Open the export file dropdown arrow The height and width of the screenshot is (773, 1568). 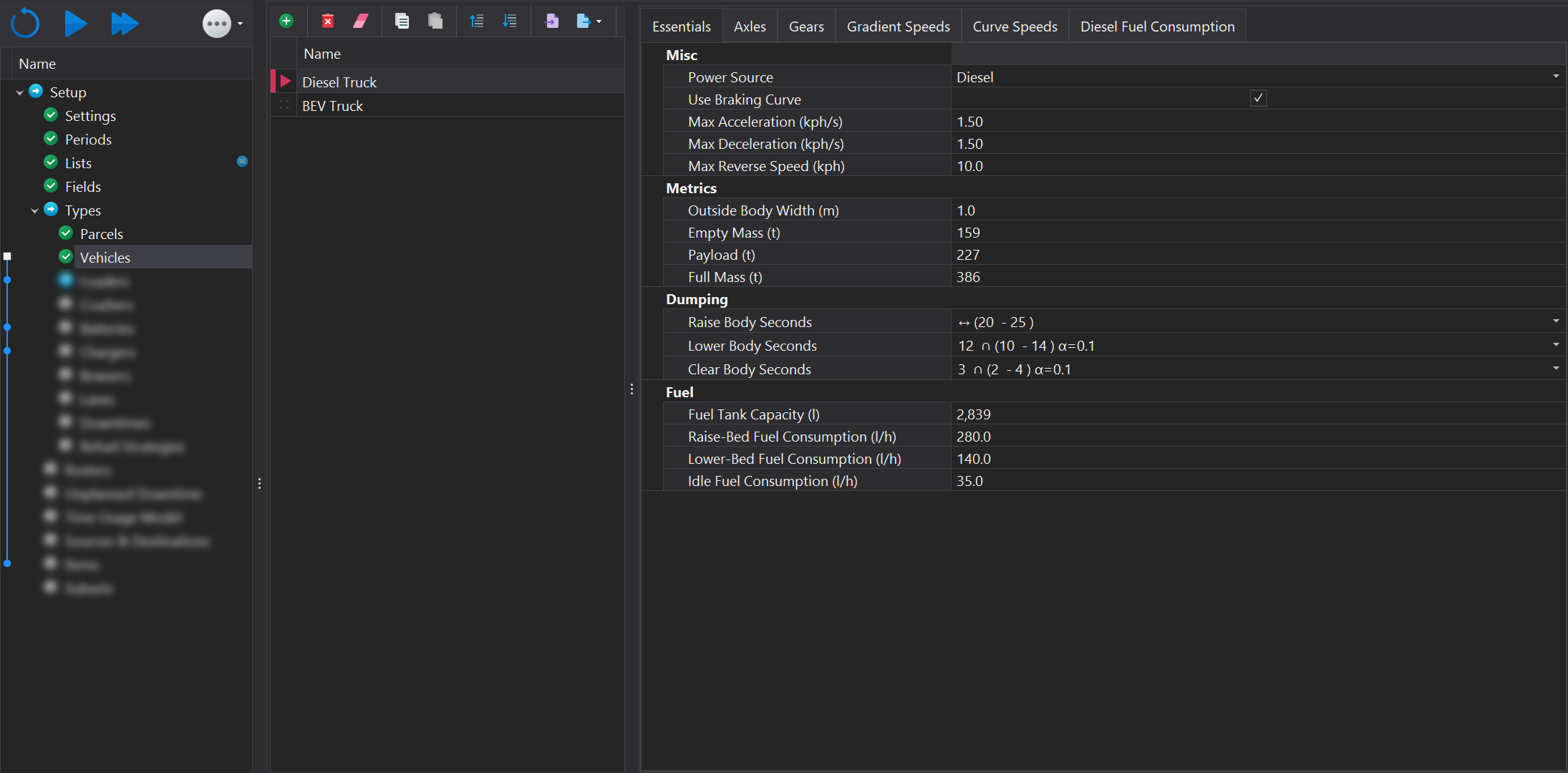pyautogui.click(x=599, y=21)
